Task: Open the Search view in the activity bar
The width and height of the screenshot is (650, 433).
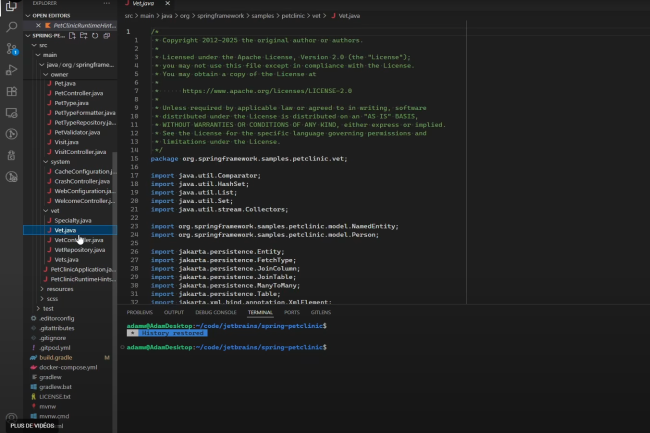Action: (12, 27)
